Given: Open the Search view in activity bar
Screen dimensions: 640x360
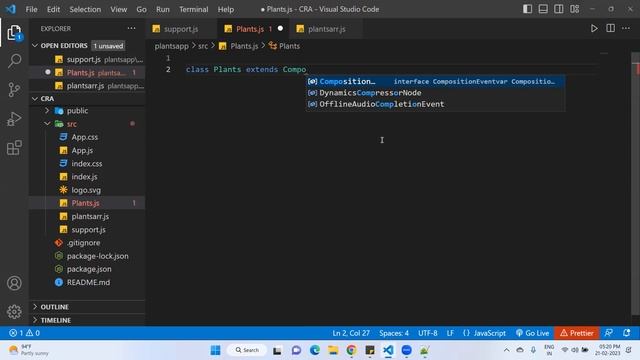Looking at the screenshot, I should 14,61.
